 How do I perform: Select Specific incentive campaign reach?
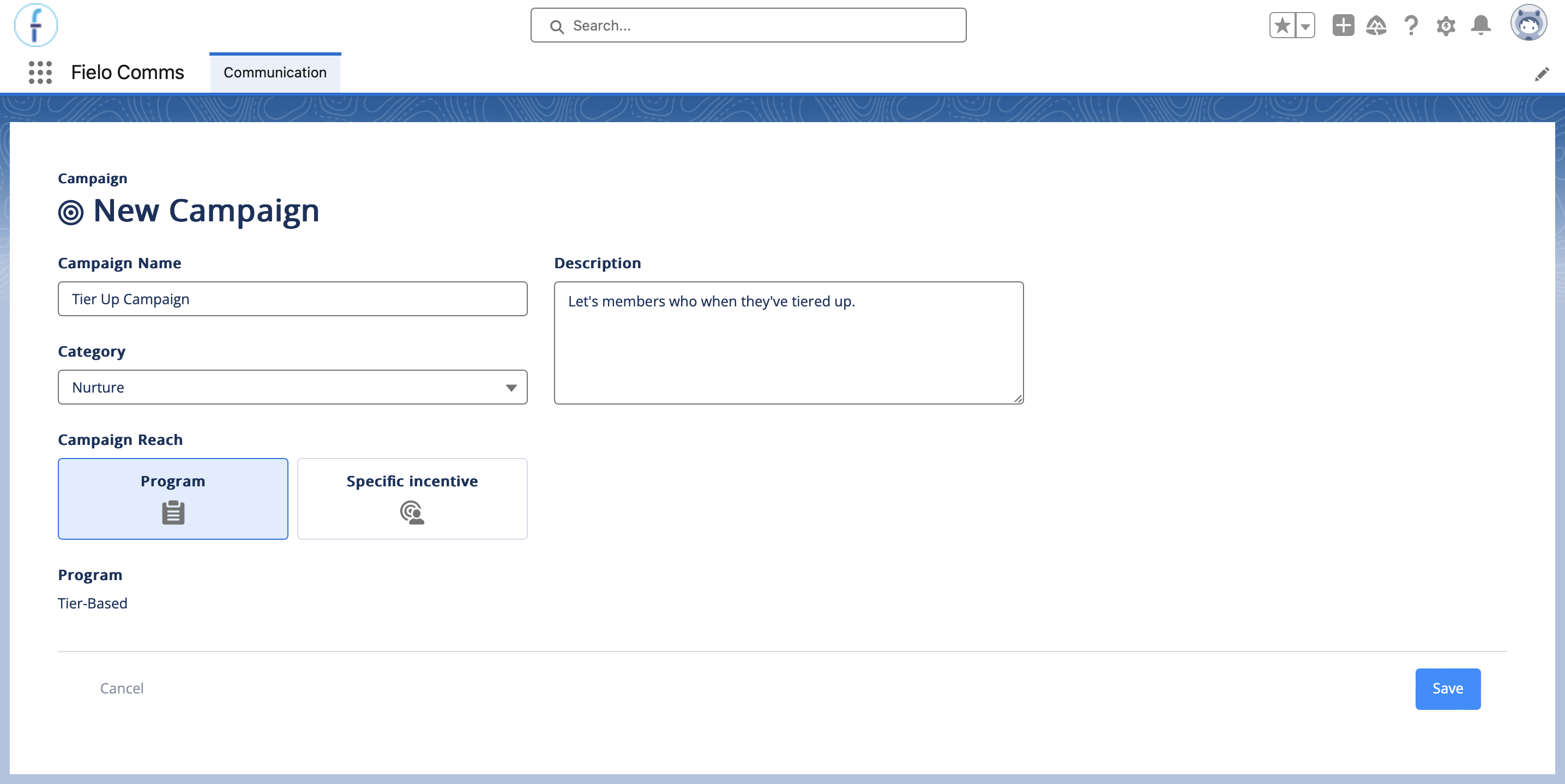coord(412,498)
